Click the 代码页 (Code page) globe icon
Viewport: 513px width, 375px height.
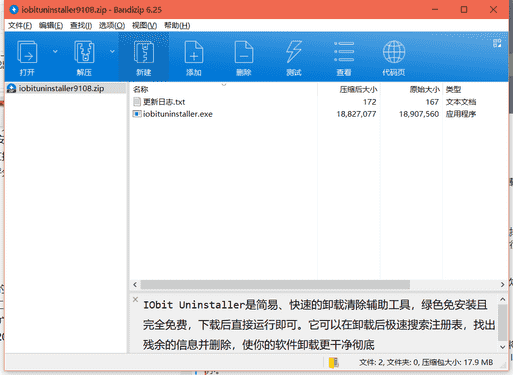[x=394, y=52]
